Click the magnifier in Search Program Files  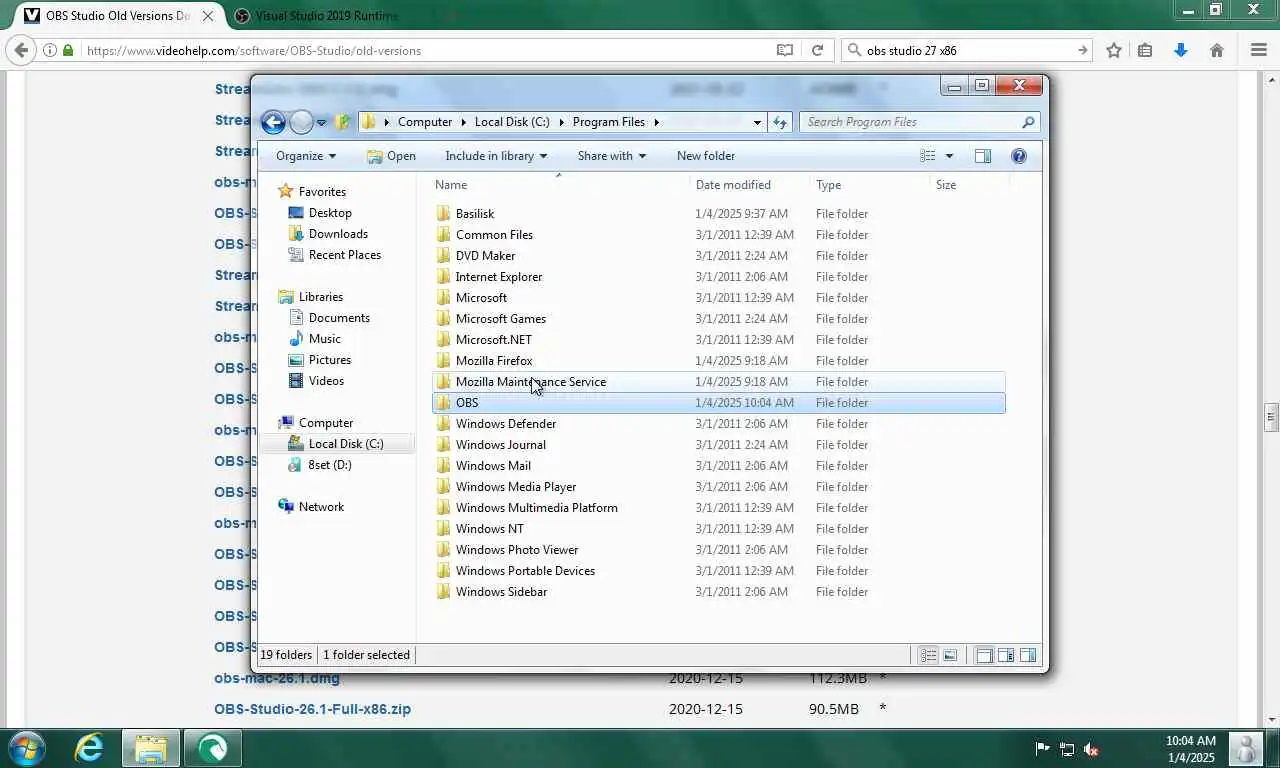tap(1028, 122)
